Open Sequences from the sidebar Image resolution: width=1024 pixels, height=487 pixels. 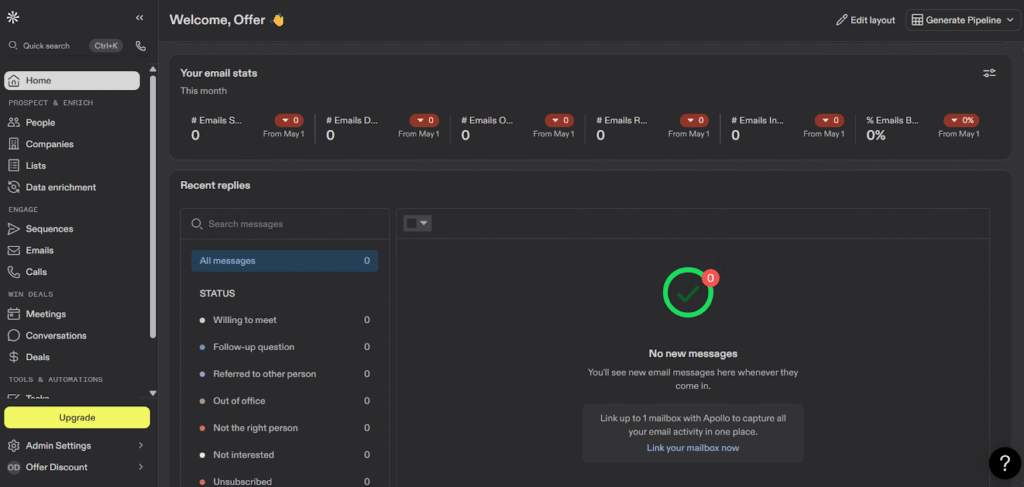coord(49,229)
